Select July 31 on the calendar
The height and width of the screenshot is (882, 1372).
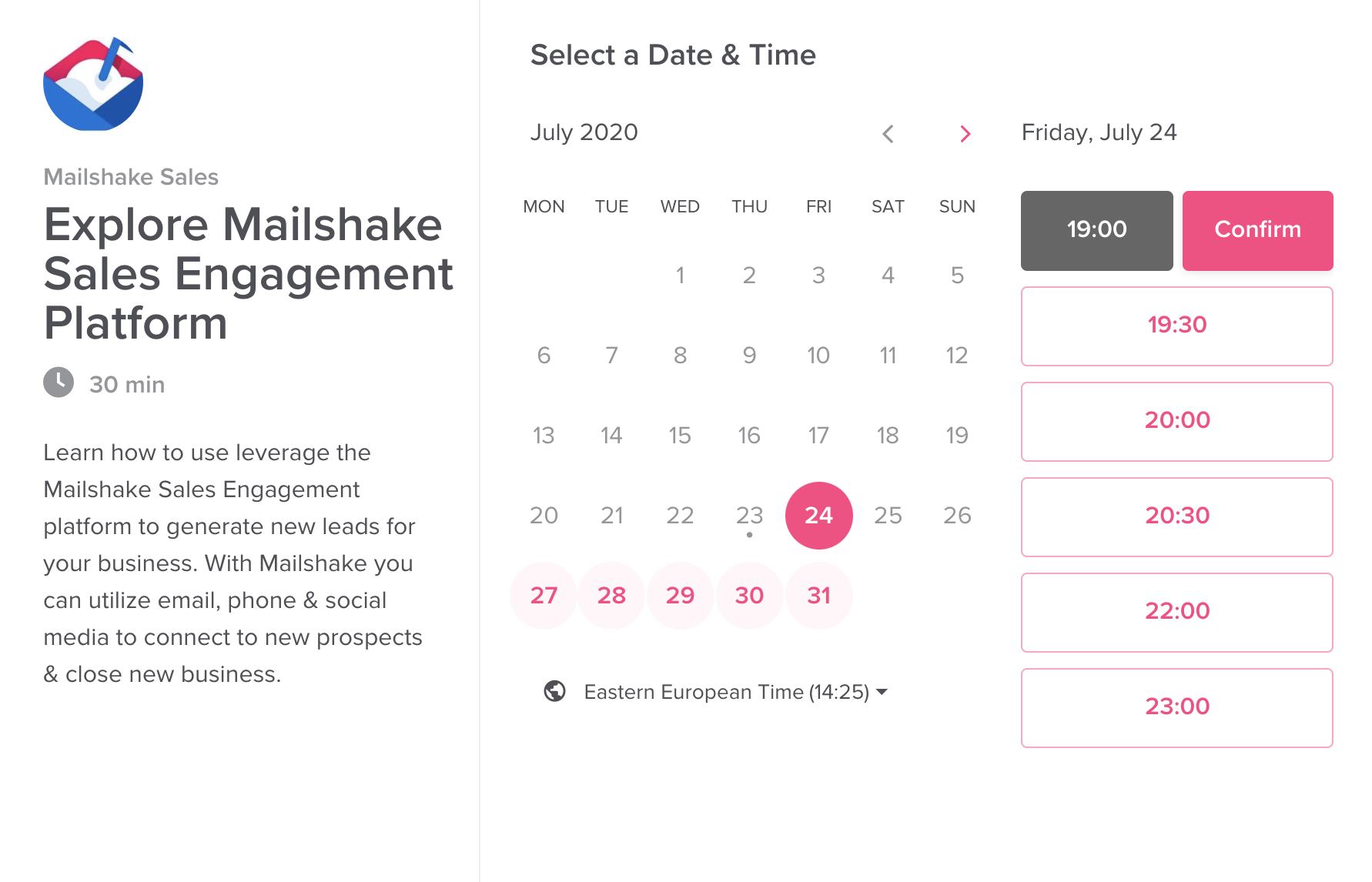[x=818, y=595]
